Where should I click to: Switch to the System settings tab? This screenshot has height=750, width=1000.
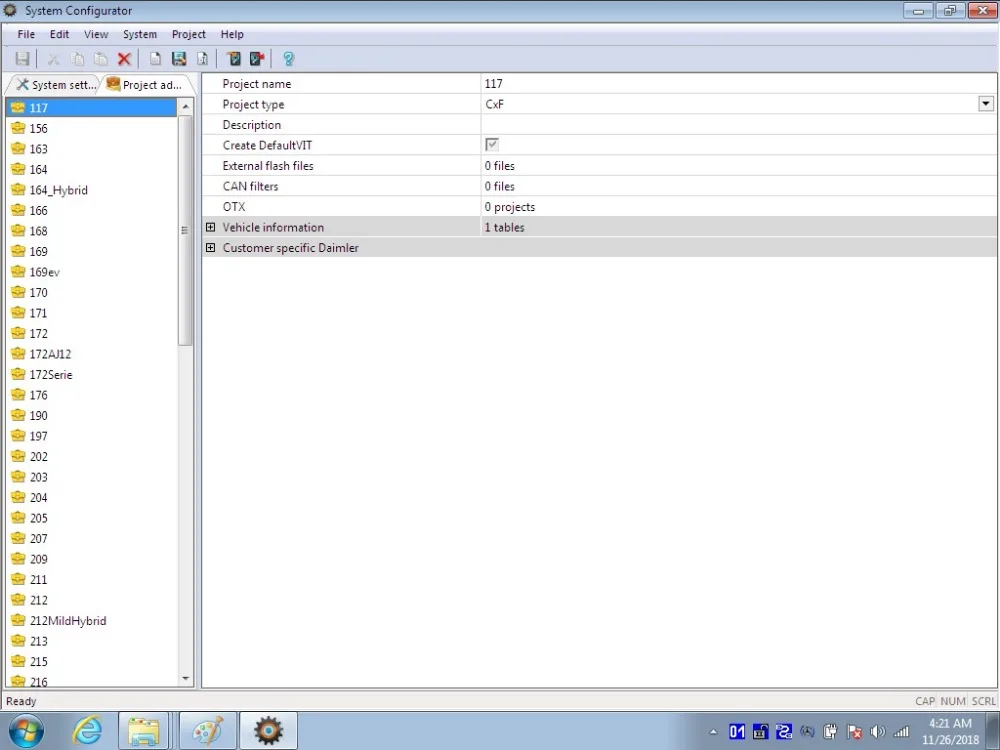[x=55, y=85]
